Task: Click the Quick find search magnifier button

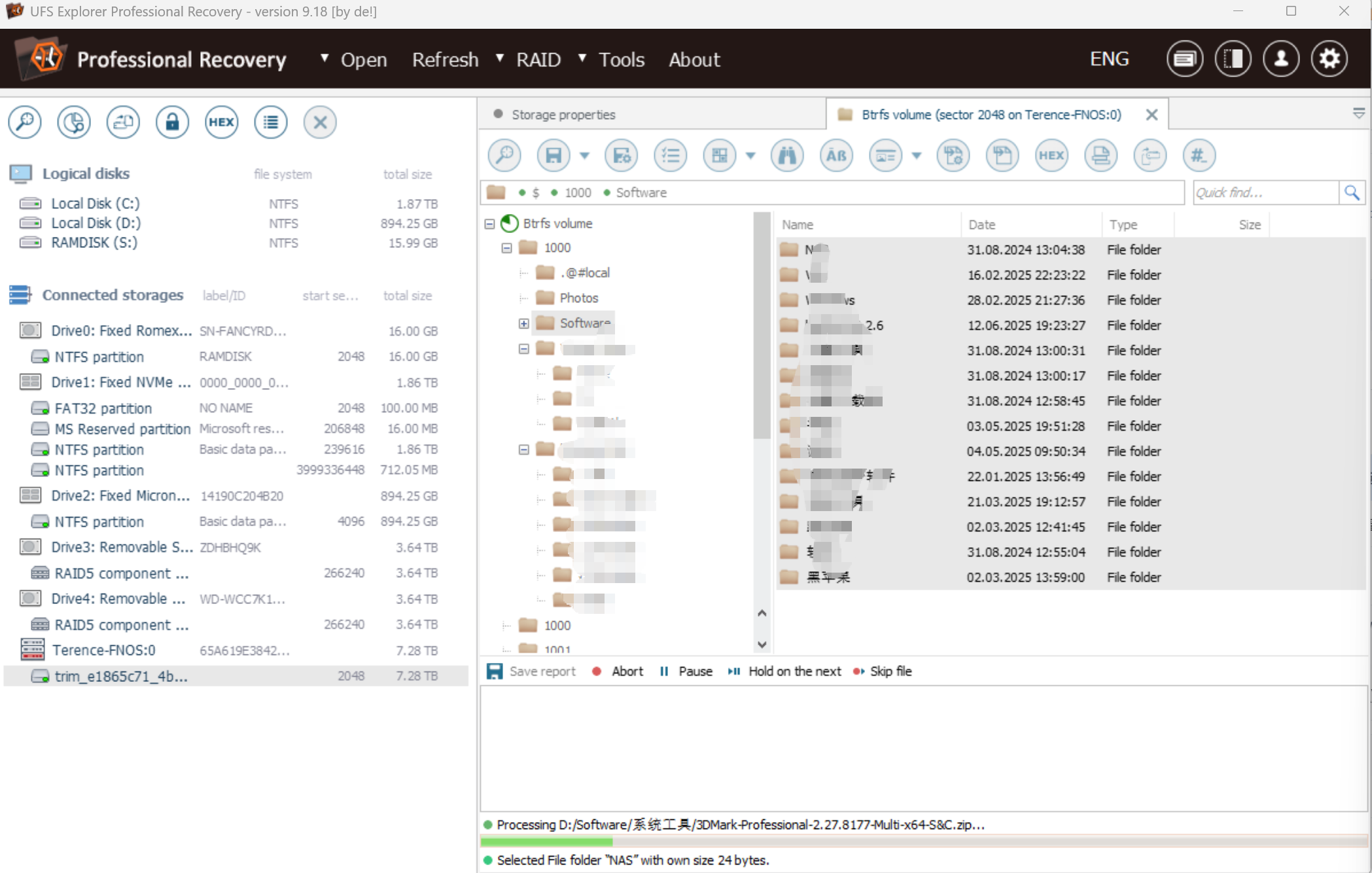Action: click(x=1352, y=192)
